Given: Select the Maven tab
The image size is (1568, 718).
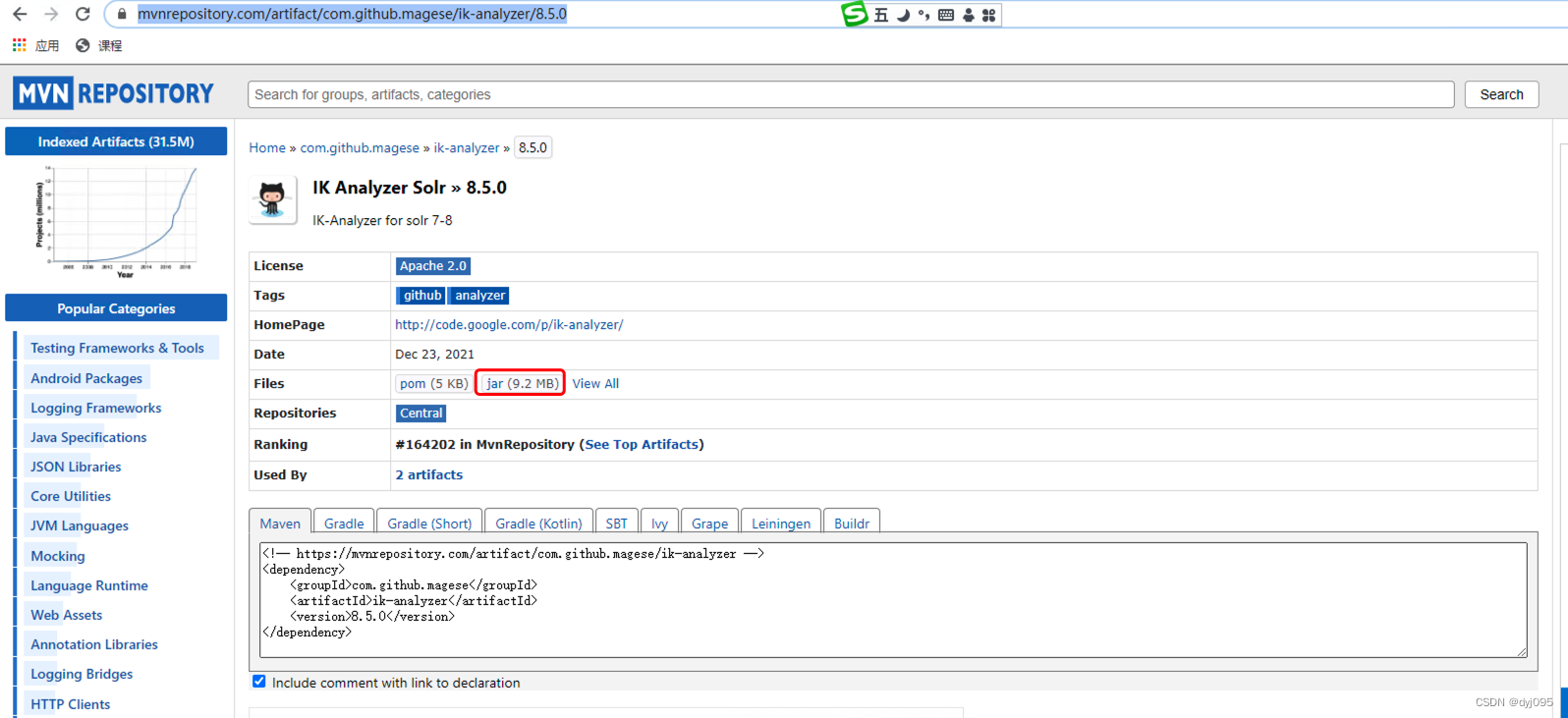Looking at the screenshot, I should coord(280,523).
